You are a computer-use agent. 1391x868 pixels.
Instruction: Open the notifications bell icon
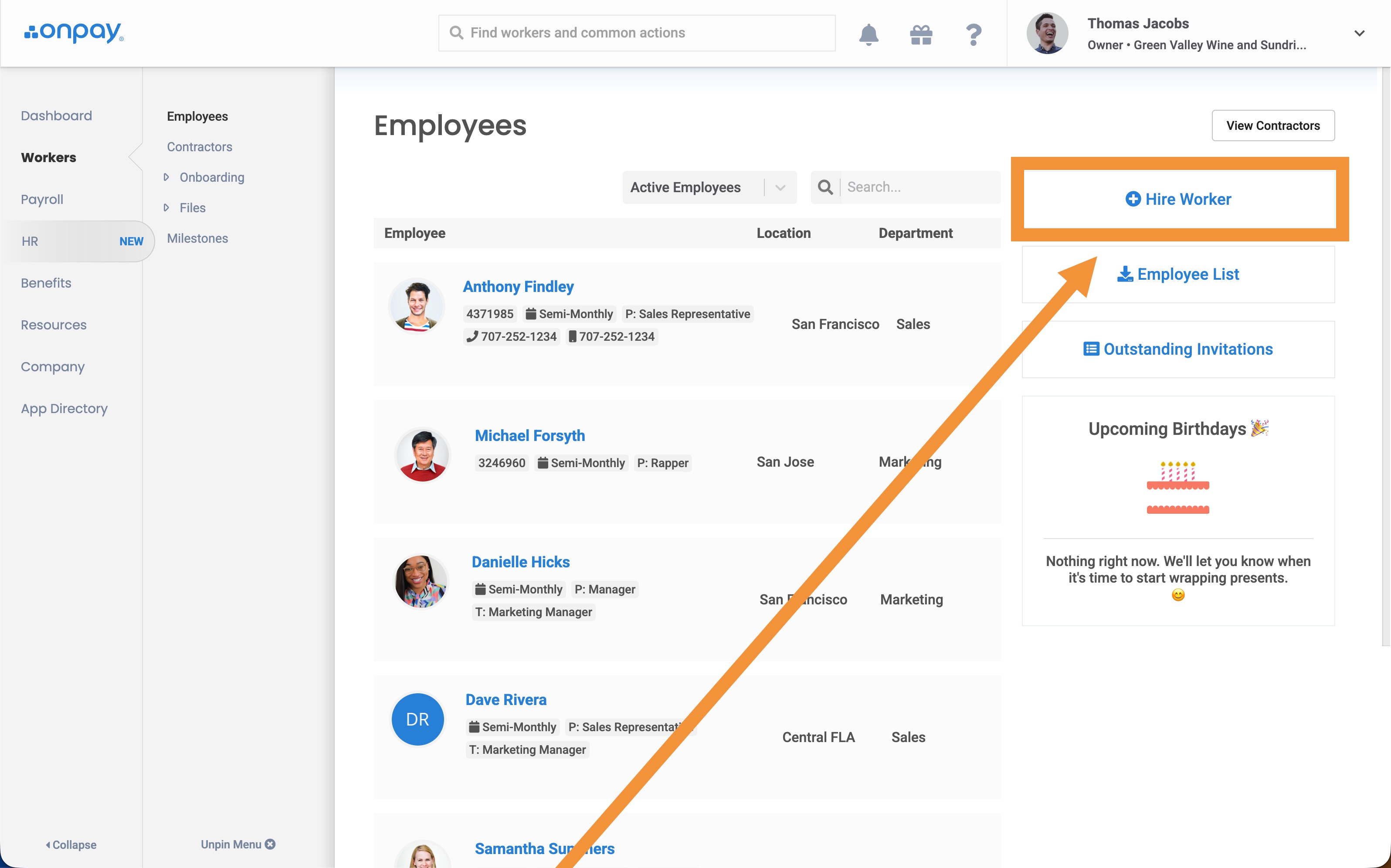tap(869, 34)
